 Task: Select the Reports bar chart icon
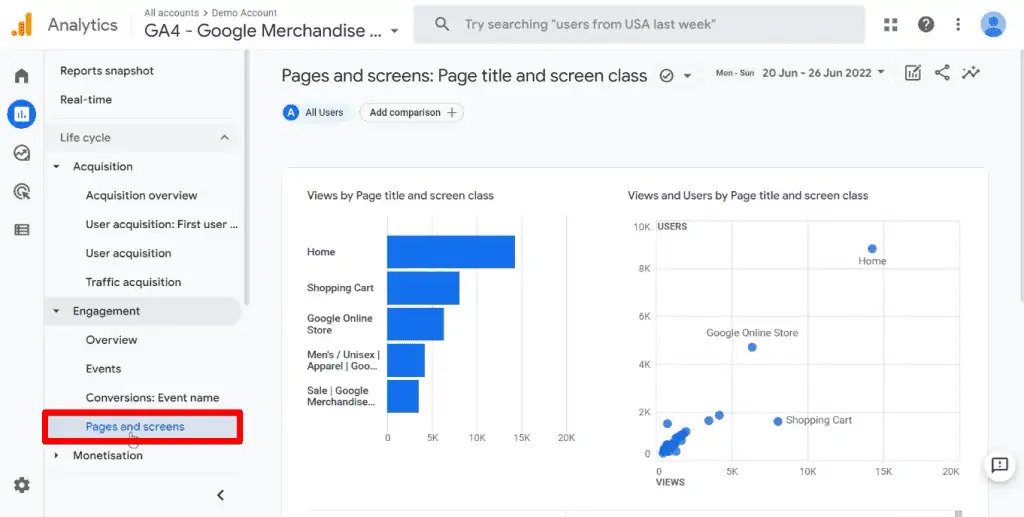coord(22,114)
